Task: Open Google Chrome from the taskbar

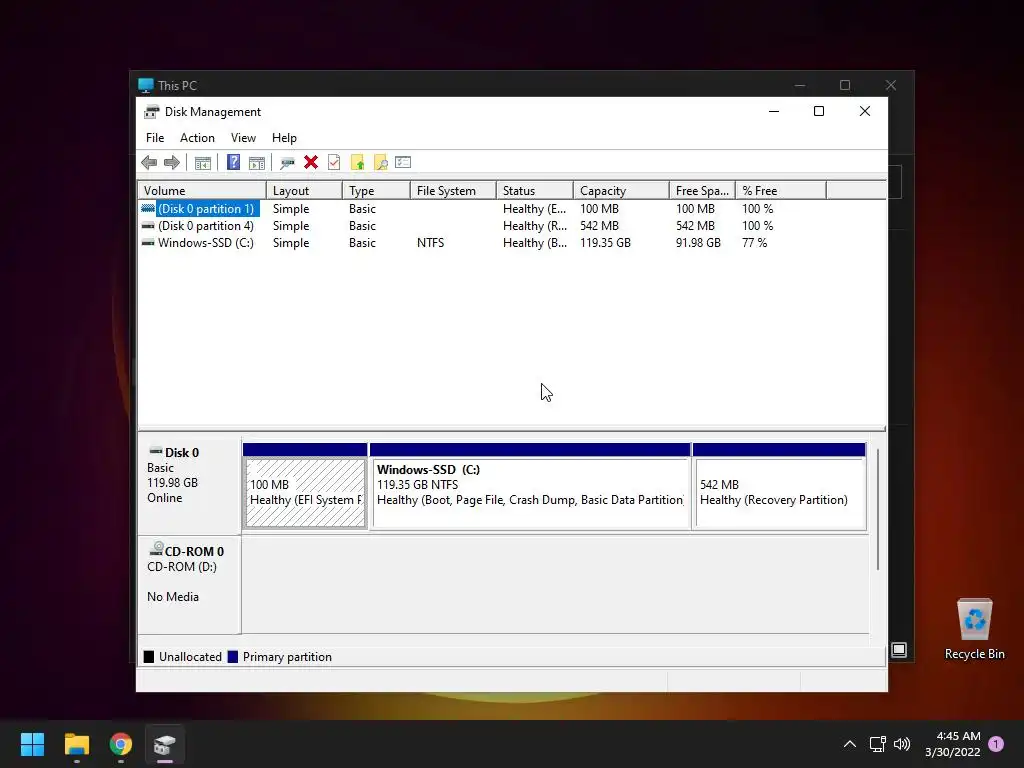Action: (121, 744)
